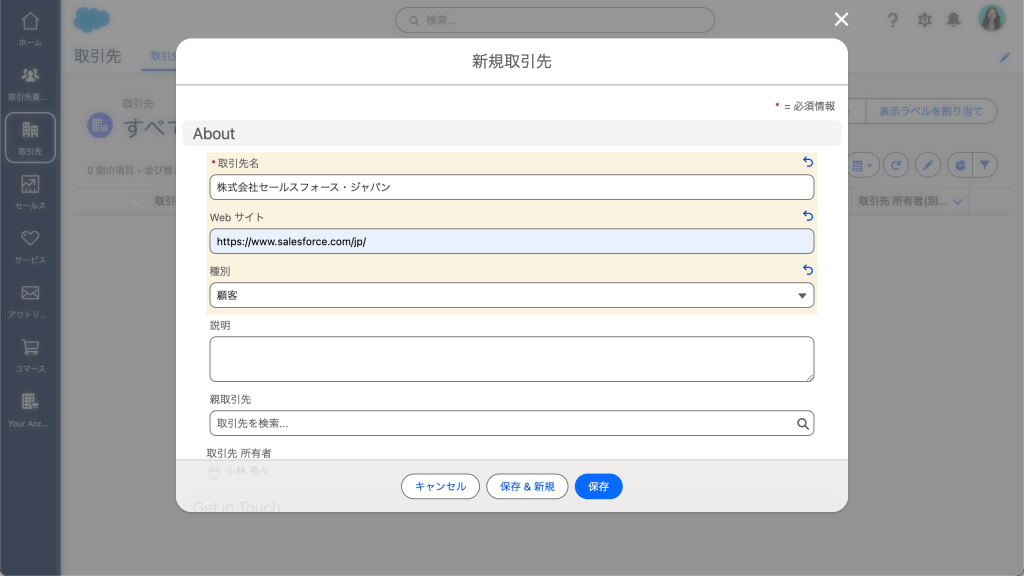The image size is (1024, 576).
Task: Click the undo icon for 取引先名 field
Action: pyautogui.click(x=808, y=162)
